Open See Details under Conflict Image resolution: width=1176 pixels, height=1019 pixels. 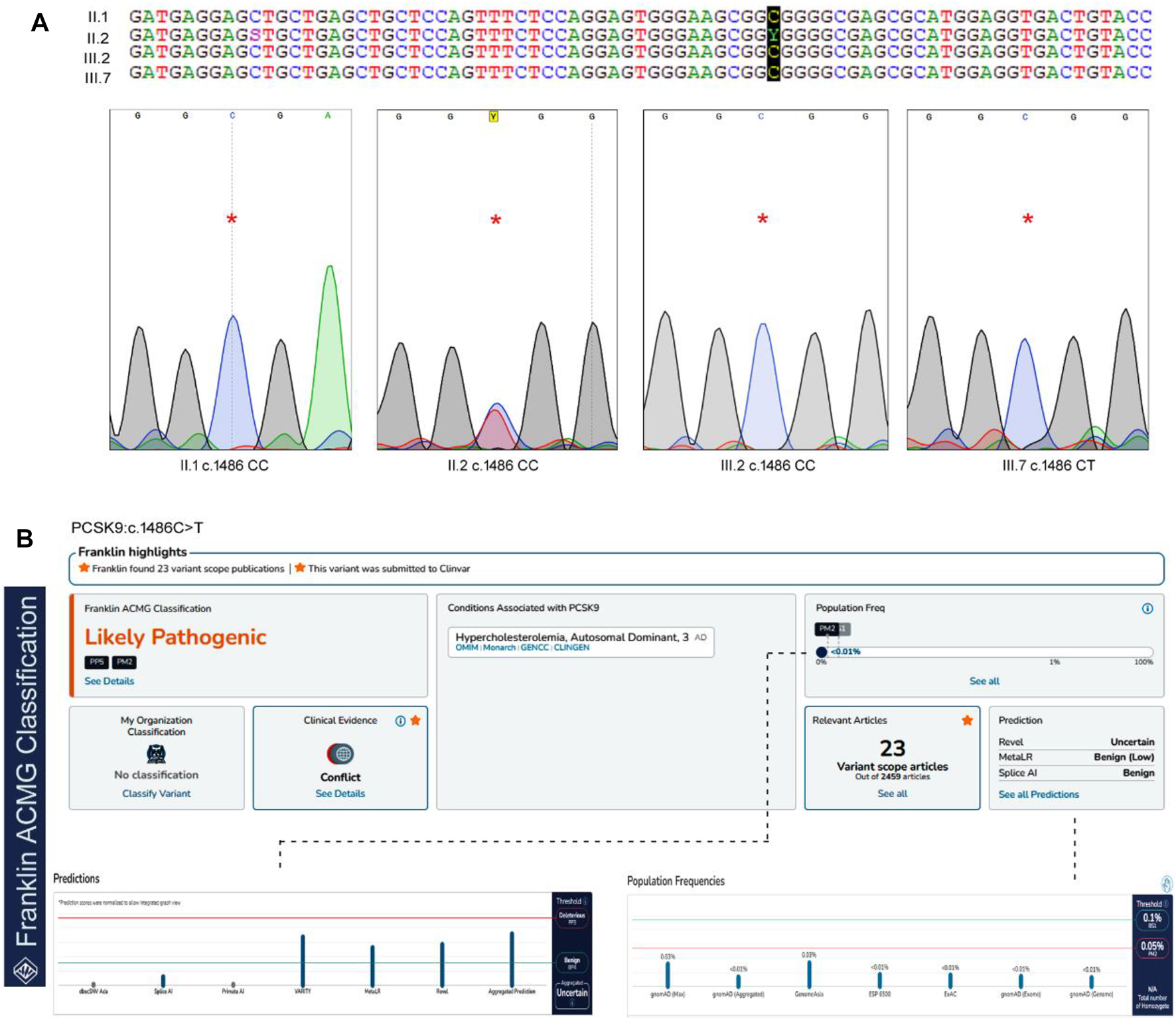(x=340, y=793)
